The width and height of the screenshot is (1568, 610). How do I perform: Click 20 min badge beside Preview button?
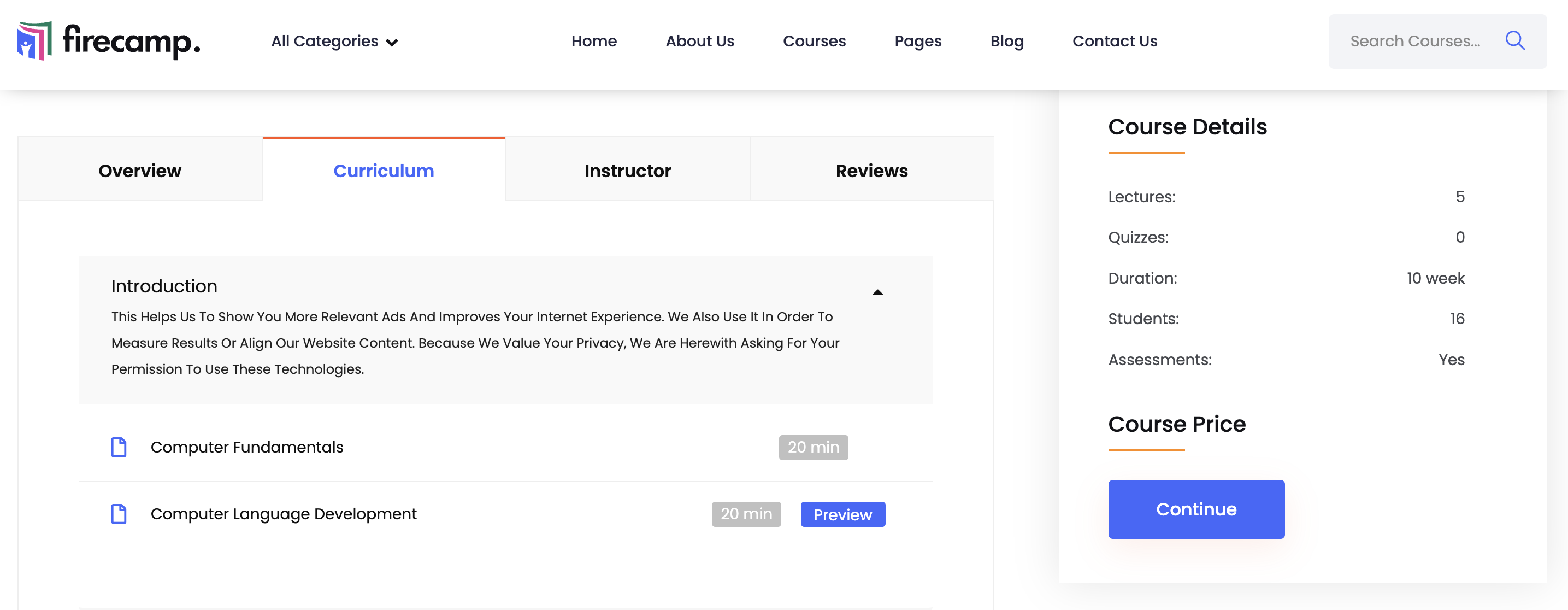(x=746, y=514)
